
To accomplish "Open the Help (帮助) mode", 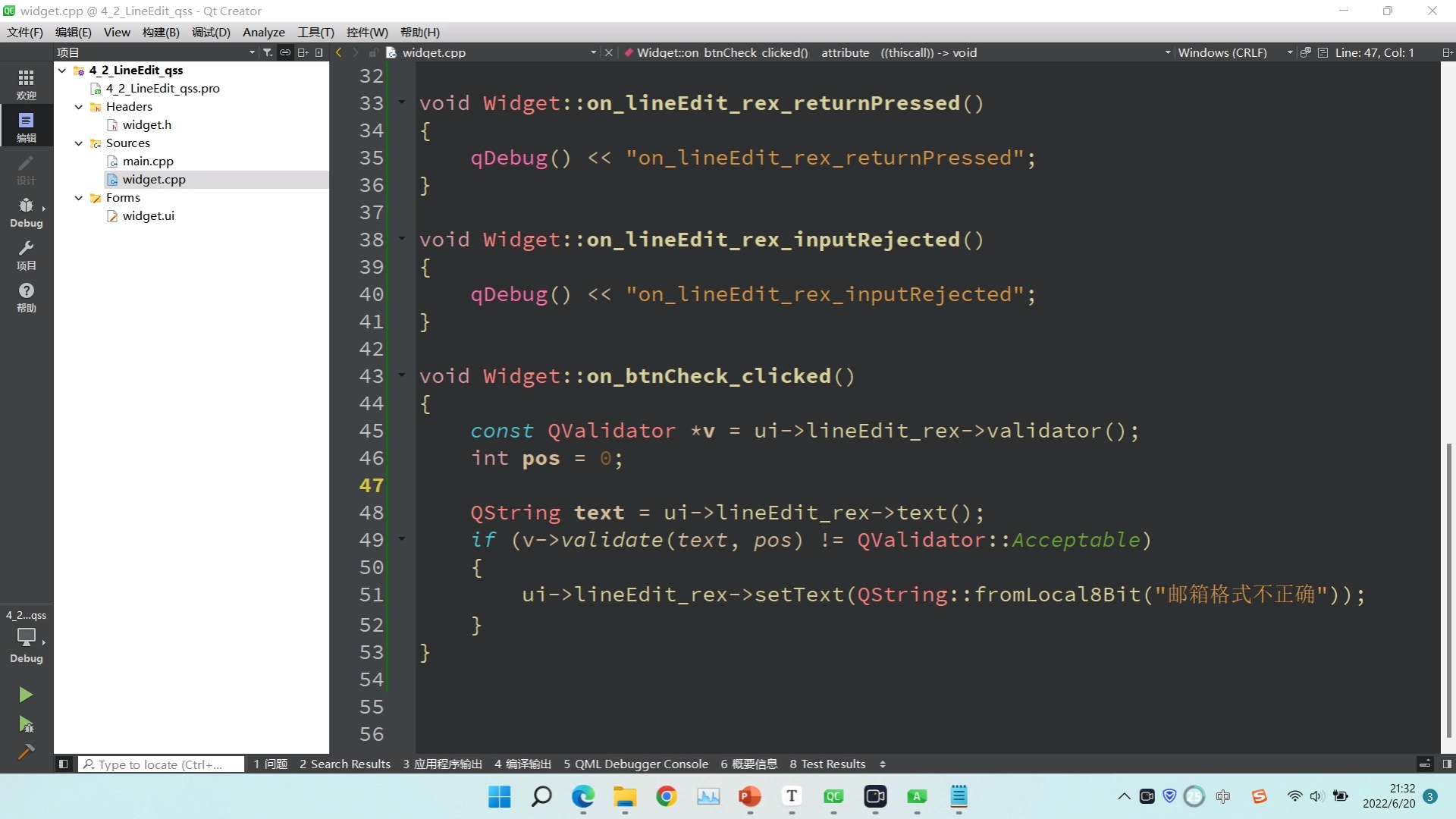I will click(x=26, y=297).
